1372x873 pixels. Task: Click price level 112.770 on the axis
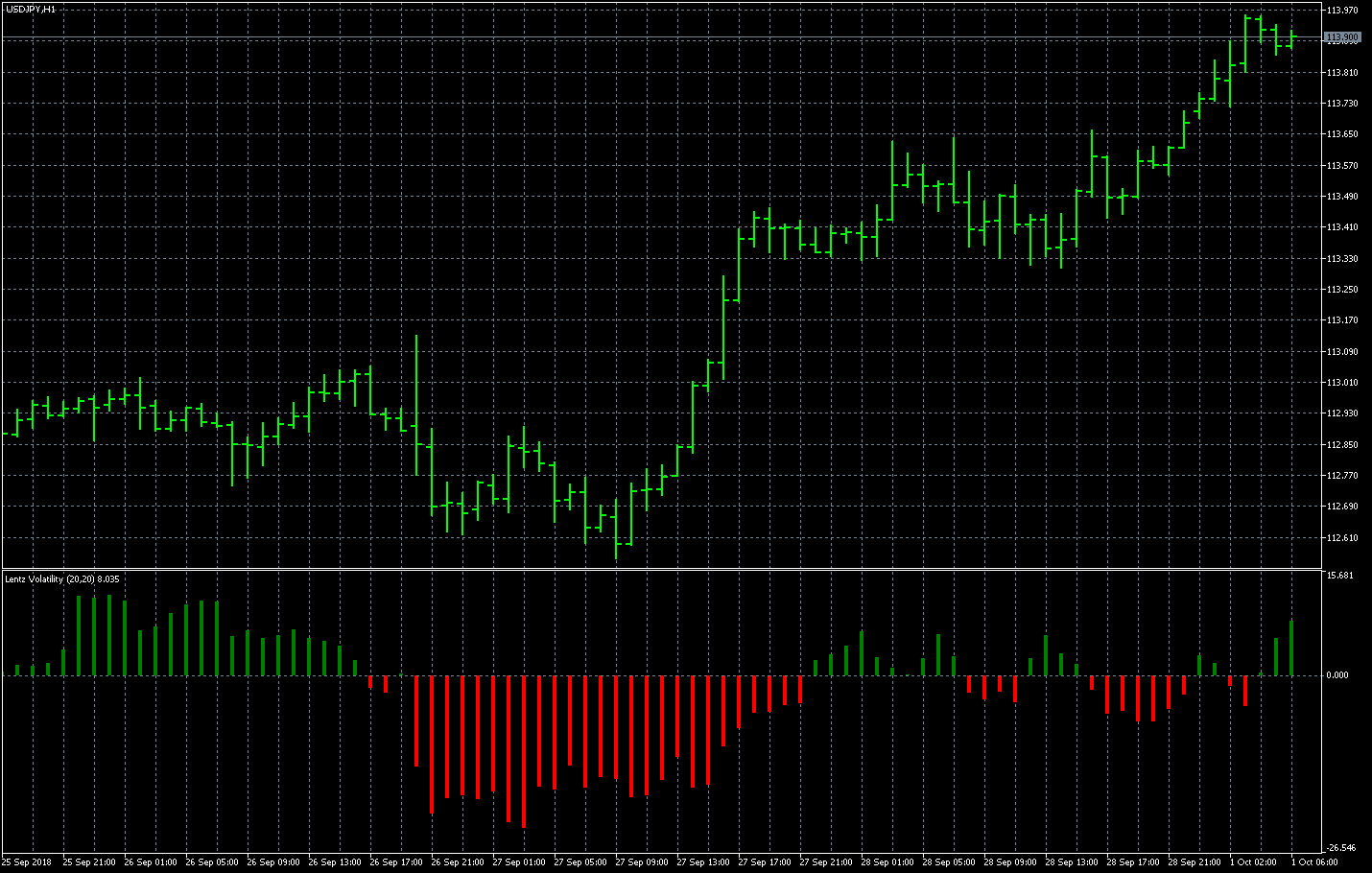pyautogui.click(x=1342, y=476)
